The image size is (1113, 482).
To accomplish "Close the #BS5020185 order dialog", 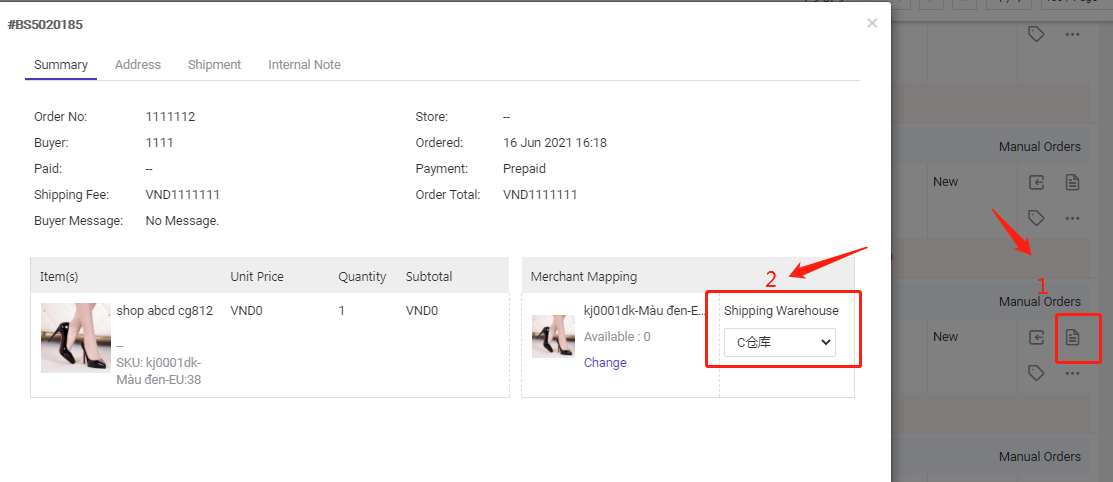I will 872,23.
